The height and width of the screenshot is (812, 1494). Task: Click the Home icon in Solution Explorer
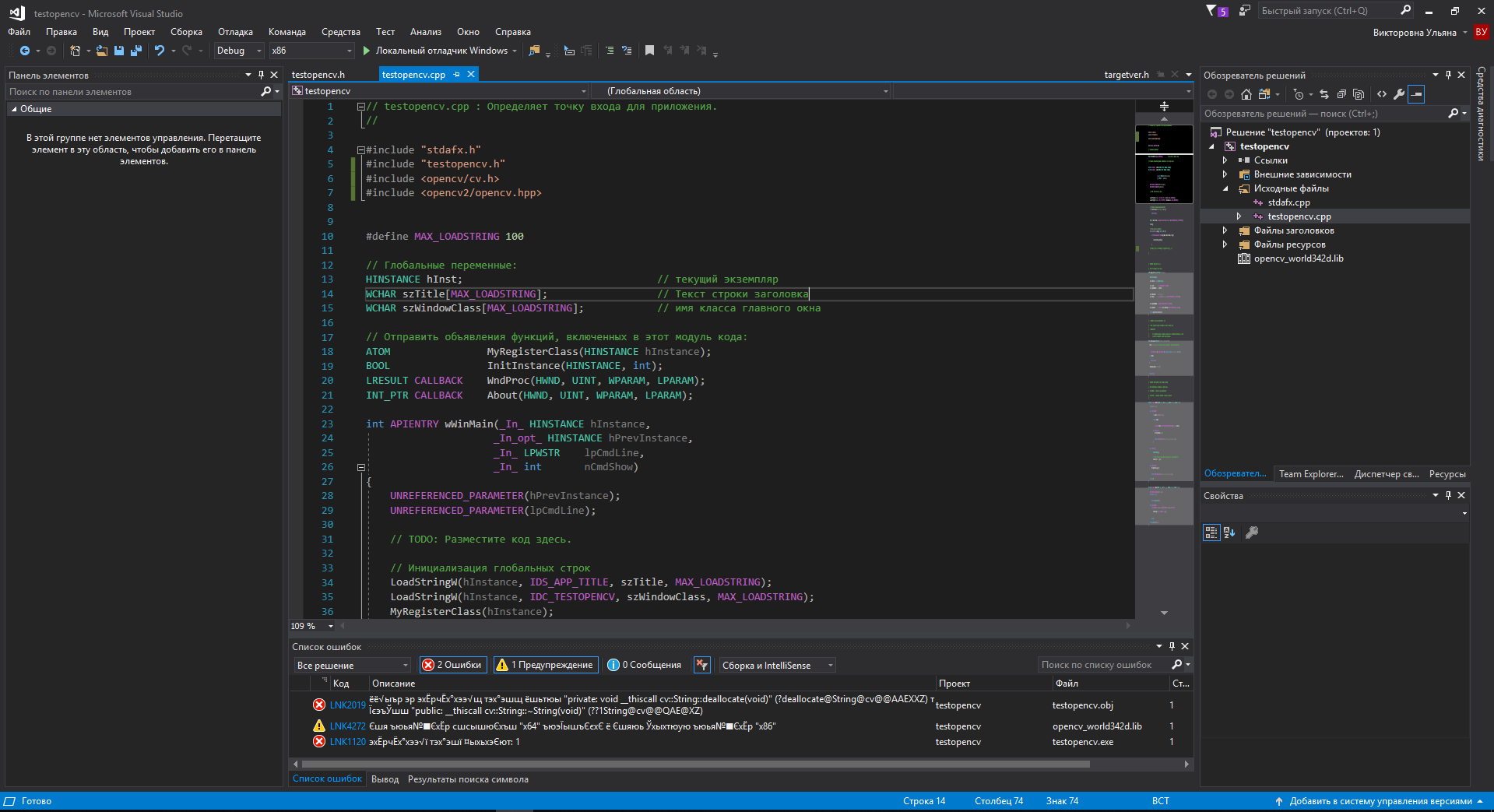tap(1246, 94)
